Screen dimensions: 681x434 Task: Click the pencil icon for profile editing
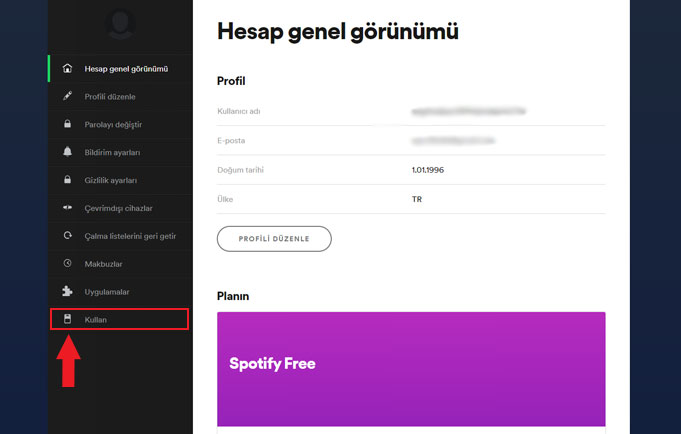67,96
